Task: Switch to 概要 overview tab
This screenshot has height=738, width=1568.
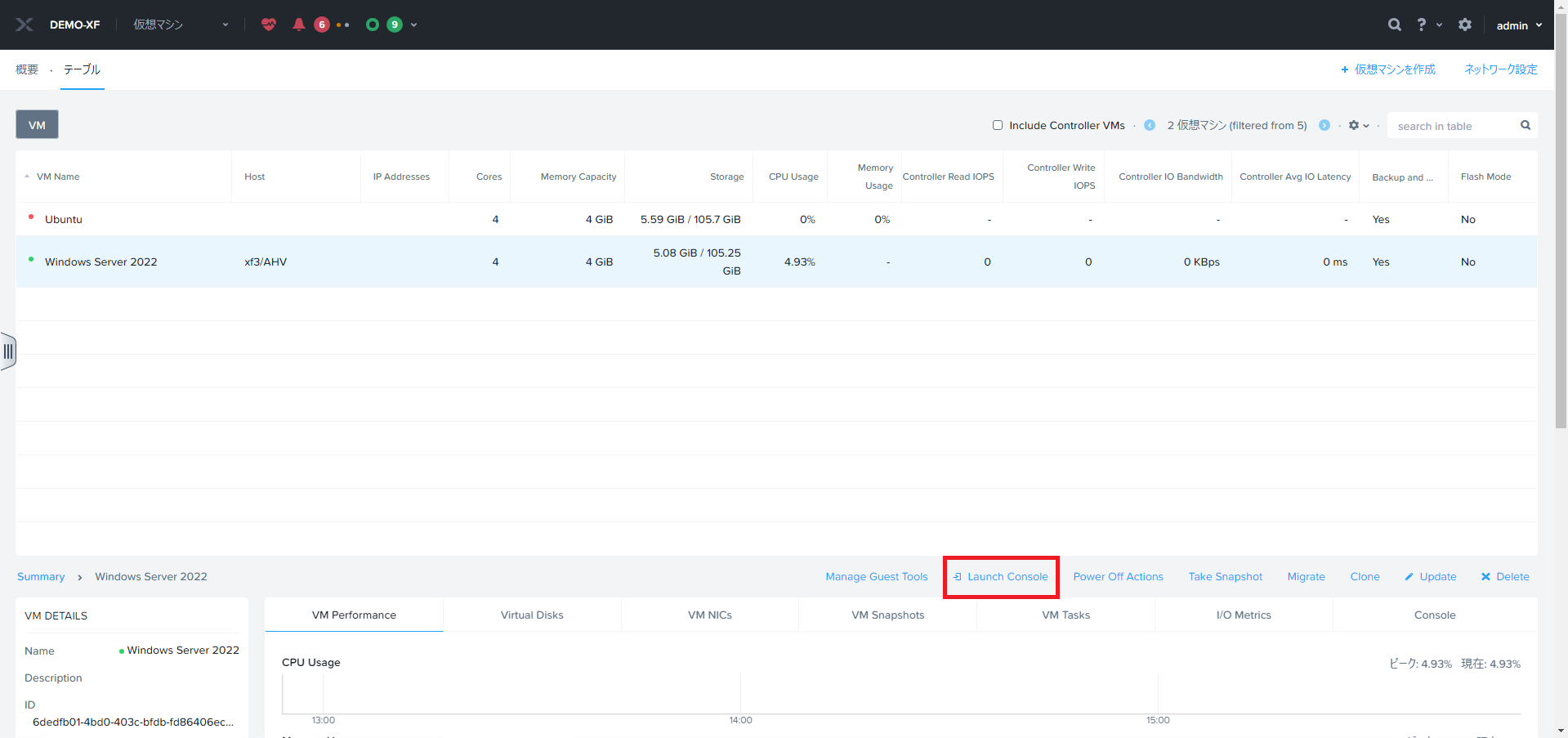Action: [x=27, y=69]
